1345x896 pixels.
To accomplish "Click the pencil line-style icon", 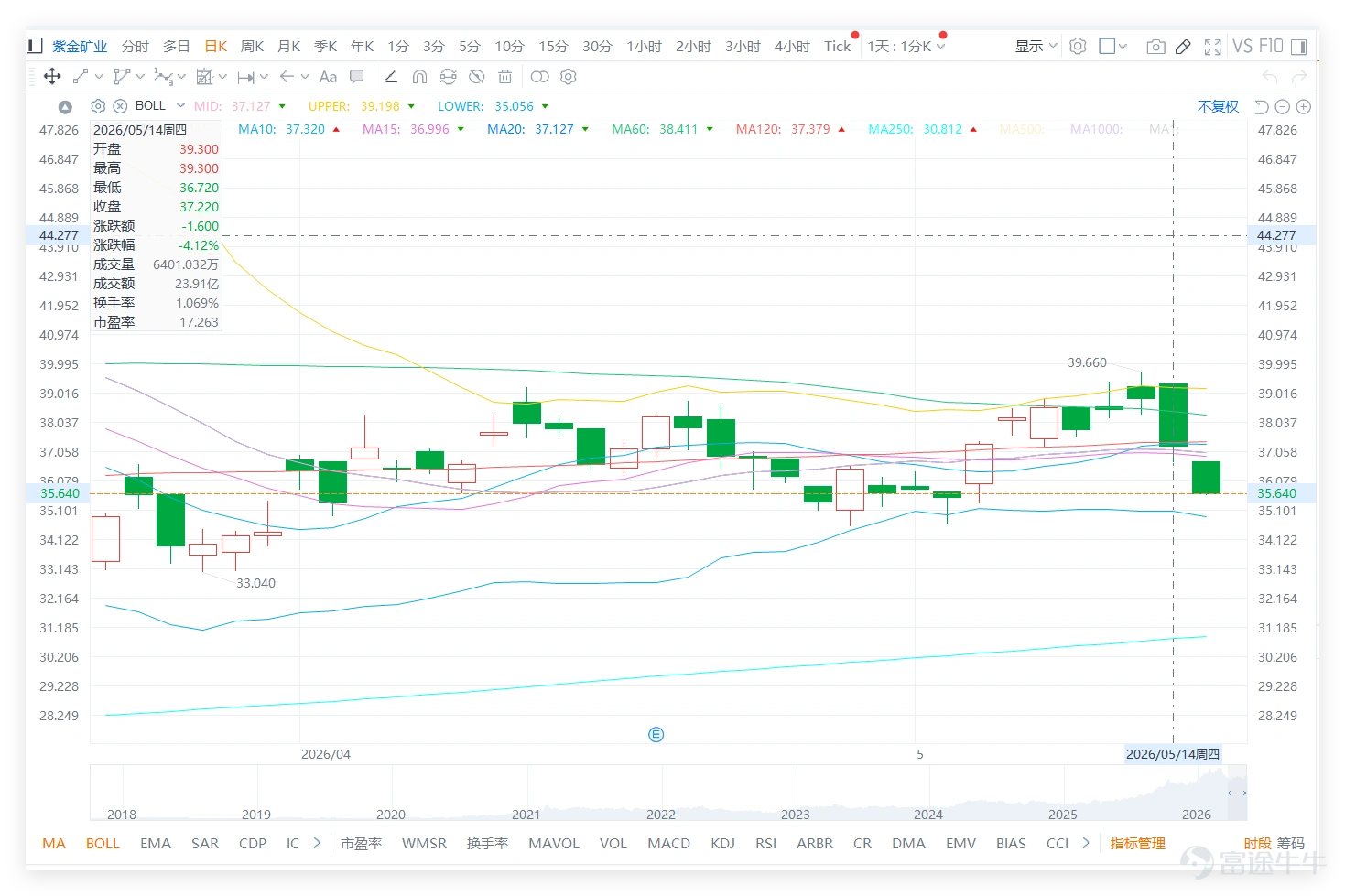I will tap(391, 77).
